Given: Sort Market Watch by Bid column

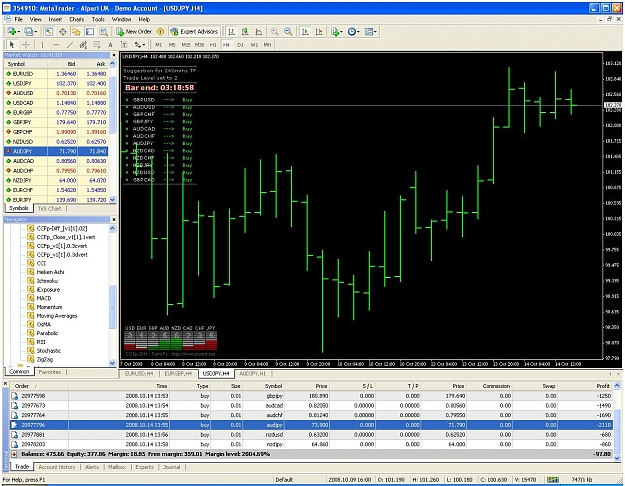Looking at the screenshot, I should (63, 64).
